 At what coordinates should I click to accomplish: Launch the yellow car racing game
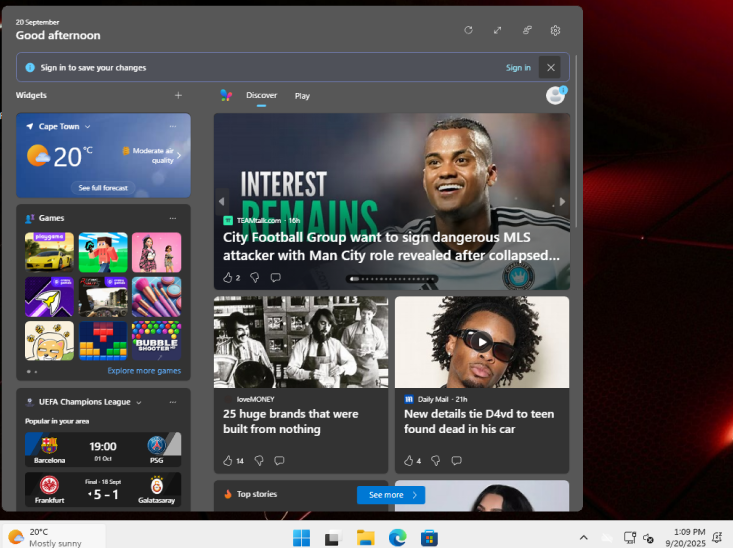[x=49, y=252]
